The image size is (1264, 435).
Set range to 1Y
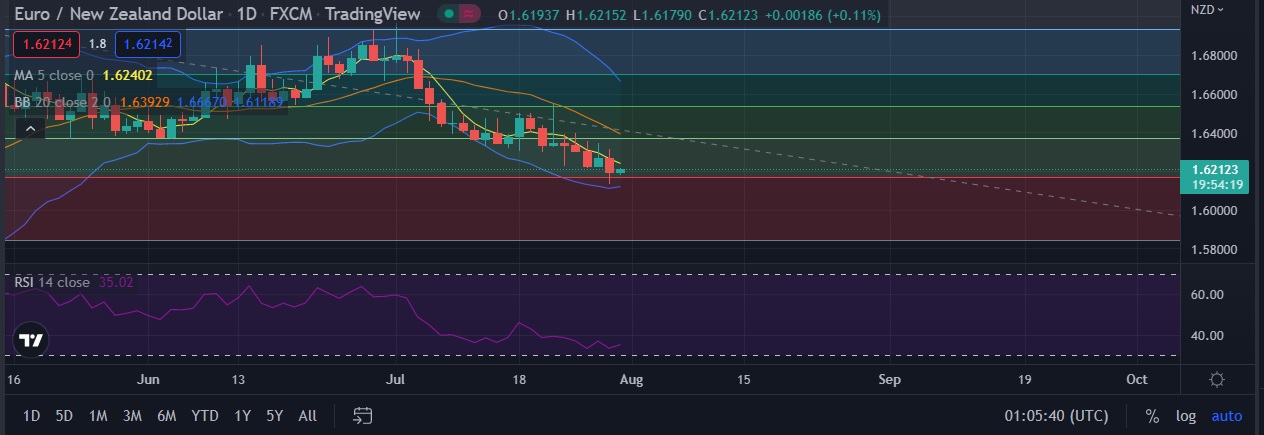(242, 415)
